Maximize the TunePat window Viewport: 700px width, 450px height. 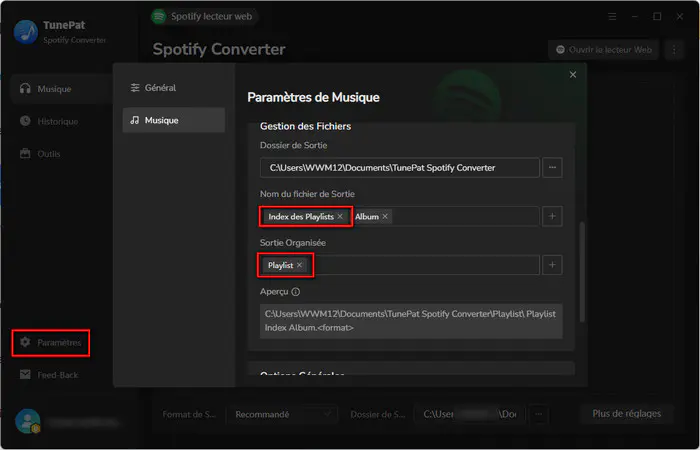657,17
